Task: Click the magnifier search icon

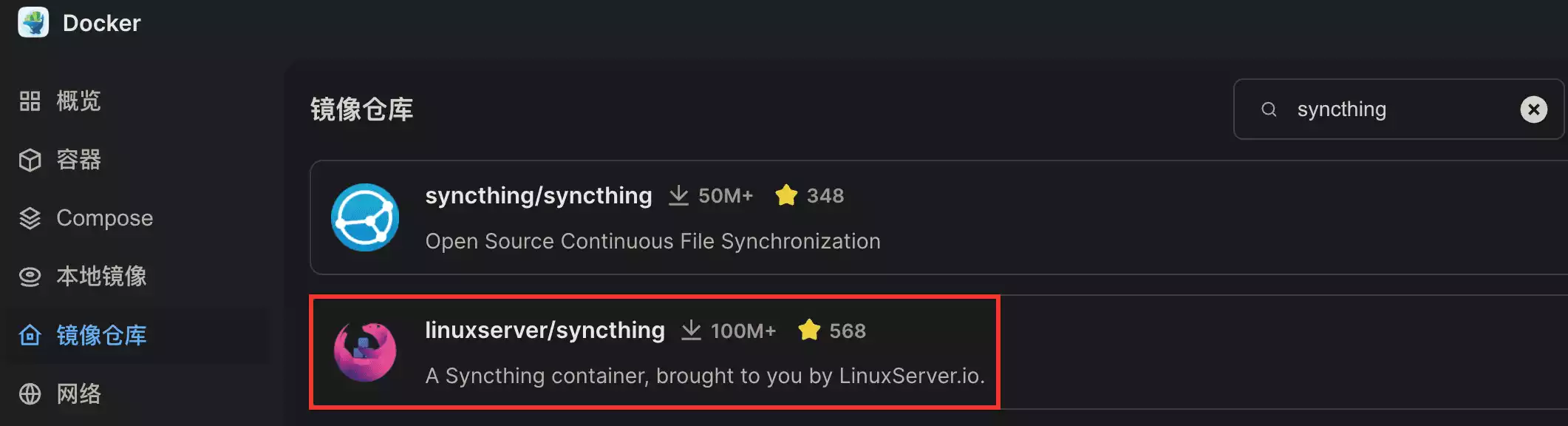Action: coord(1269,109)
